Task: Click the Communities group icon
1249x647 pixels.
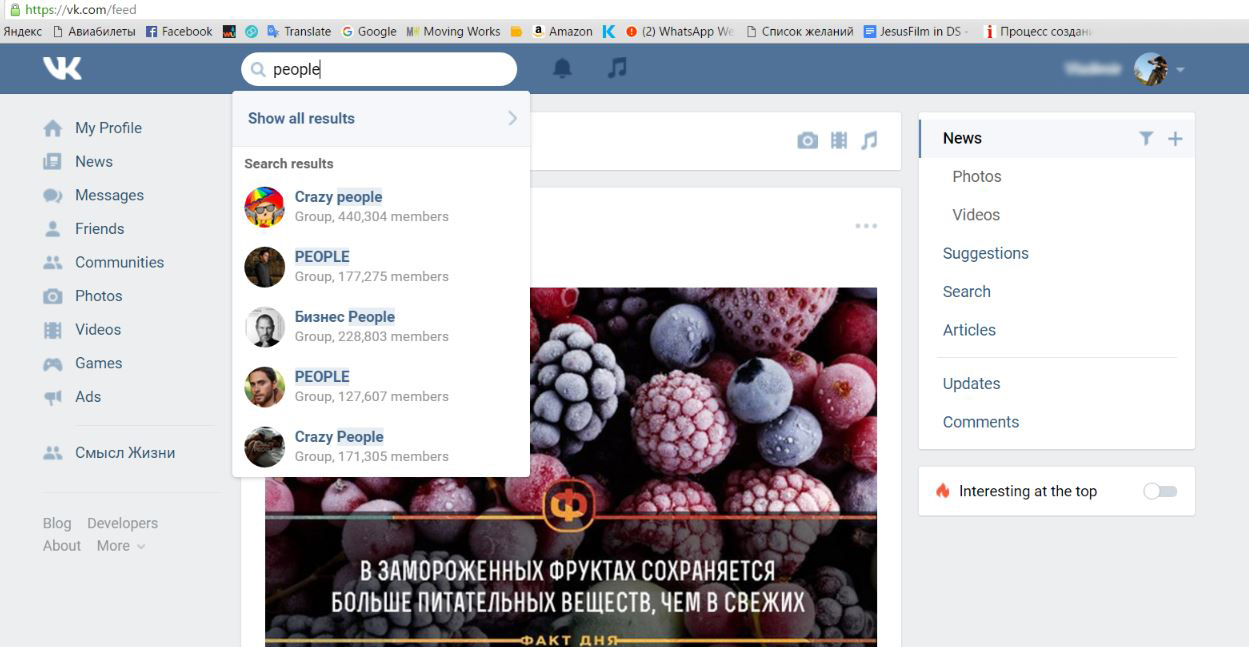Action: pyautogui.click(x=53, y=263)
